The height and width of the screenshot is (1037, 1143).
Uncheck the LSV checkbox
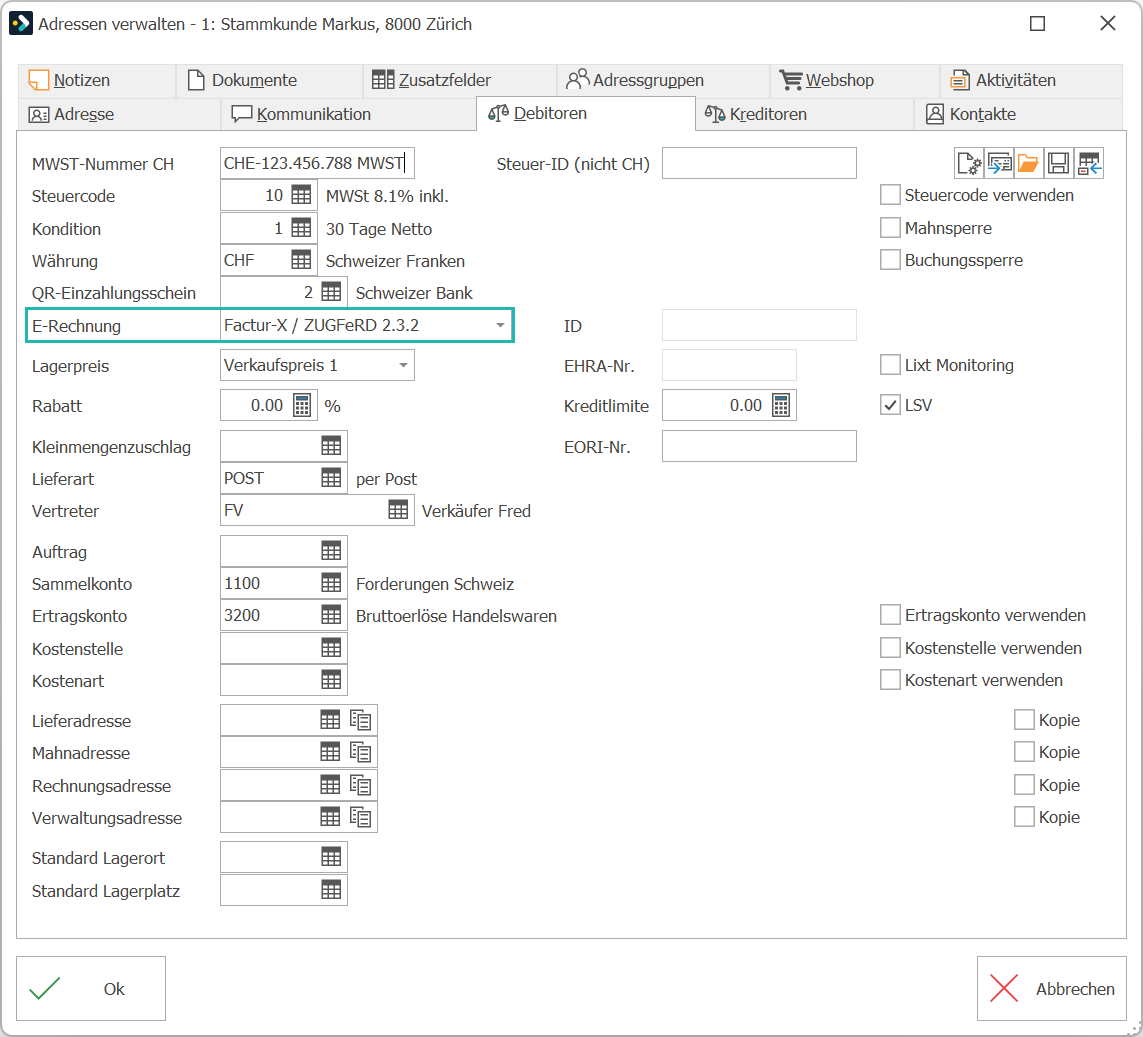pos(890,405)
